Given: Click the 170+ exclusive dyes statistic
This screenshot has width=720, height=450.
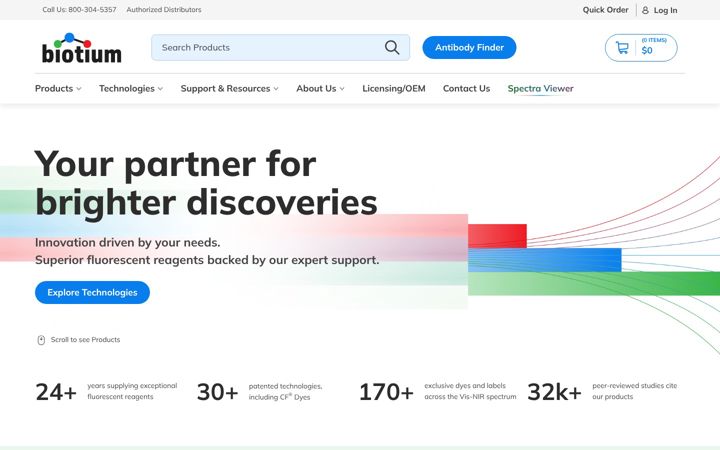Looking at the screenshot, I should 438,392.
